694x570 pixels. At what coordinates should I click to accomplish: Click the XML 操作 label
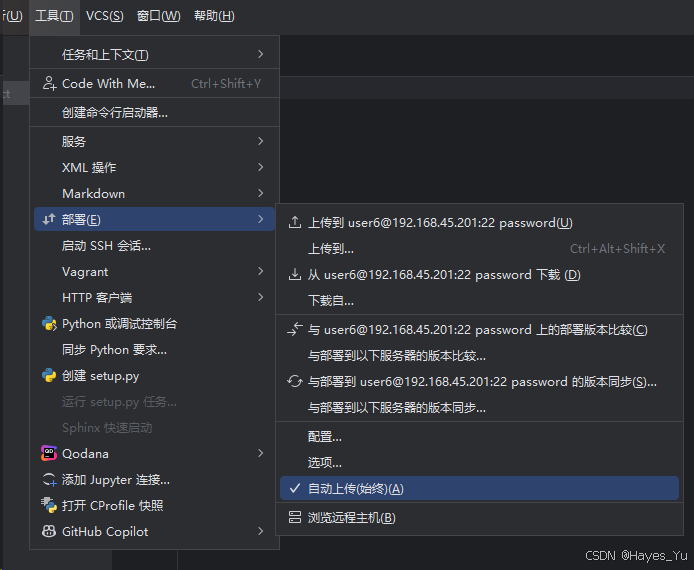[89, 168]
